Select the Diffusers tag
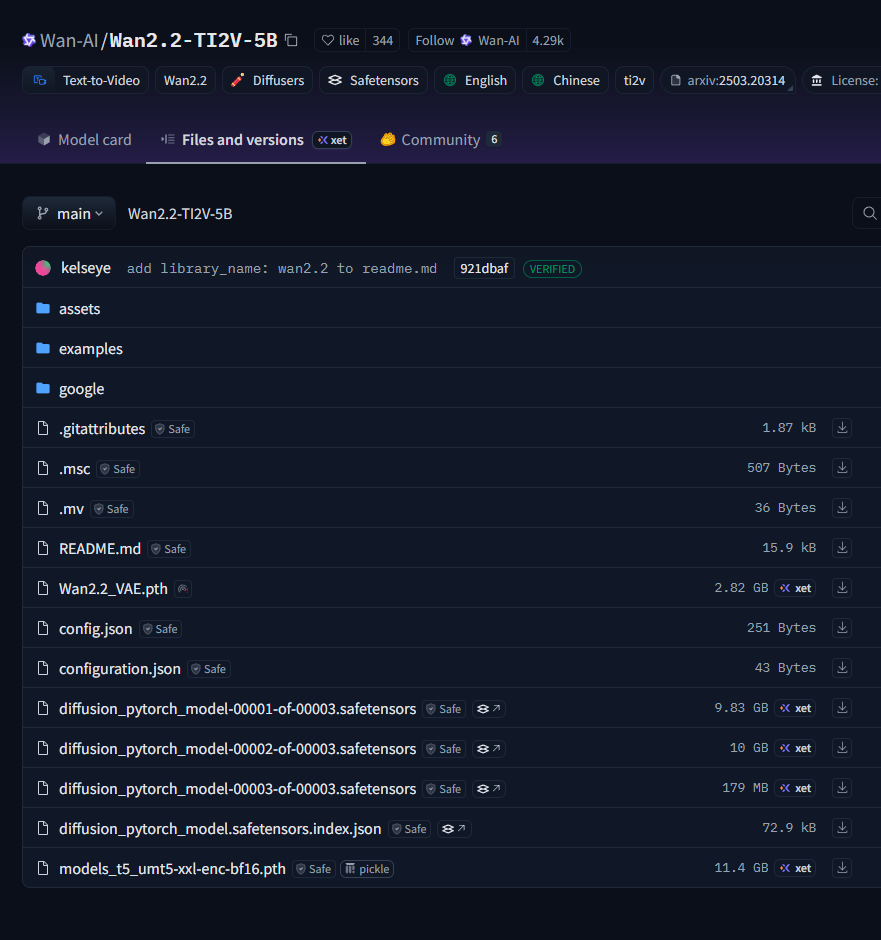This screenshot has height=940, width=881. point(267,80)
